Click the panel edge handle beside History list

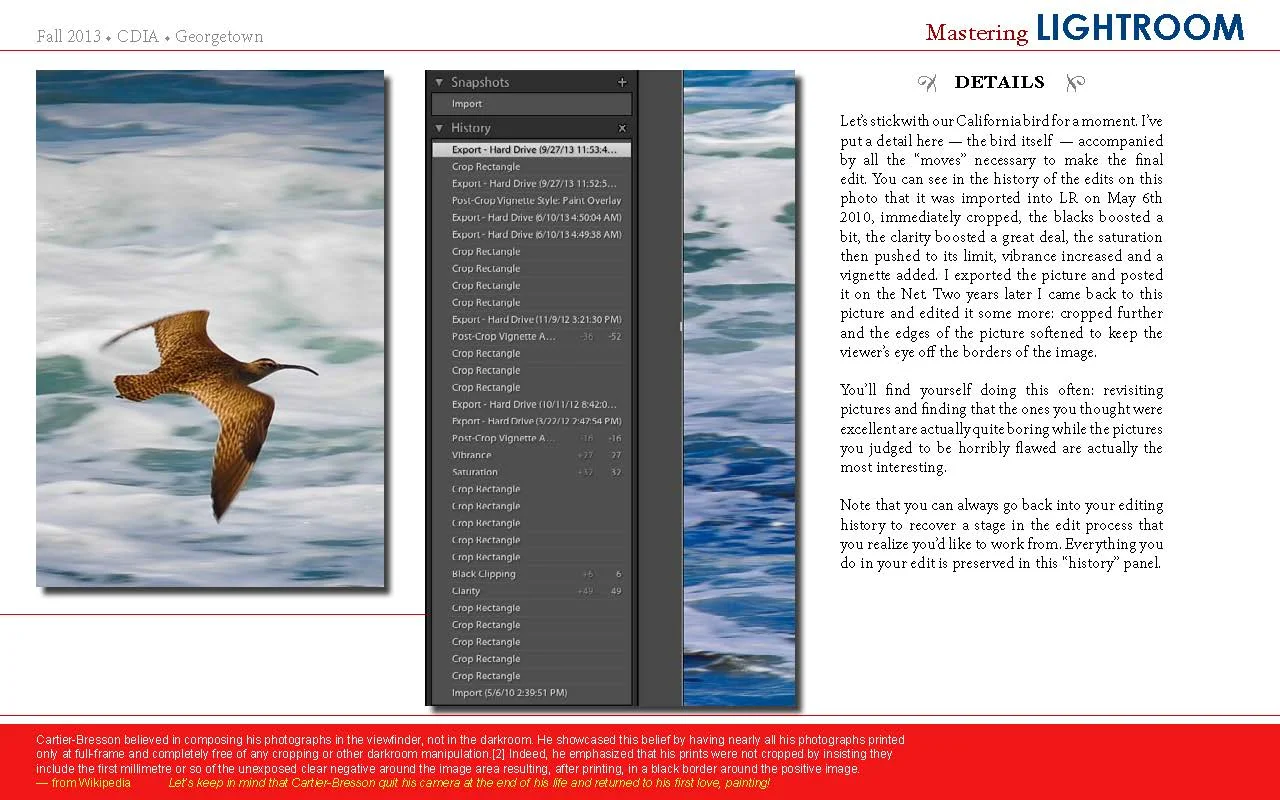tap(681, 327)
